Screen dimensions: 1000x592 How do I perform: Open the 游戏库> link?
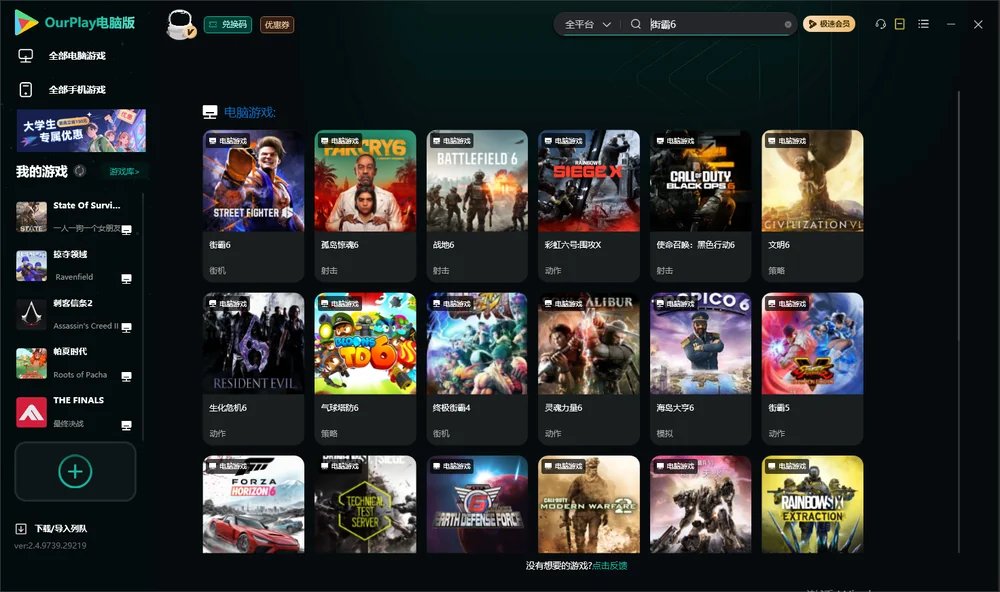click(x=124, y=171)
